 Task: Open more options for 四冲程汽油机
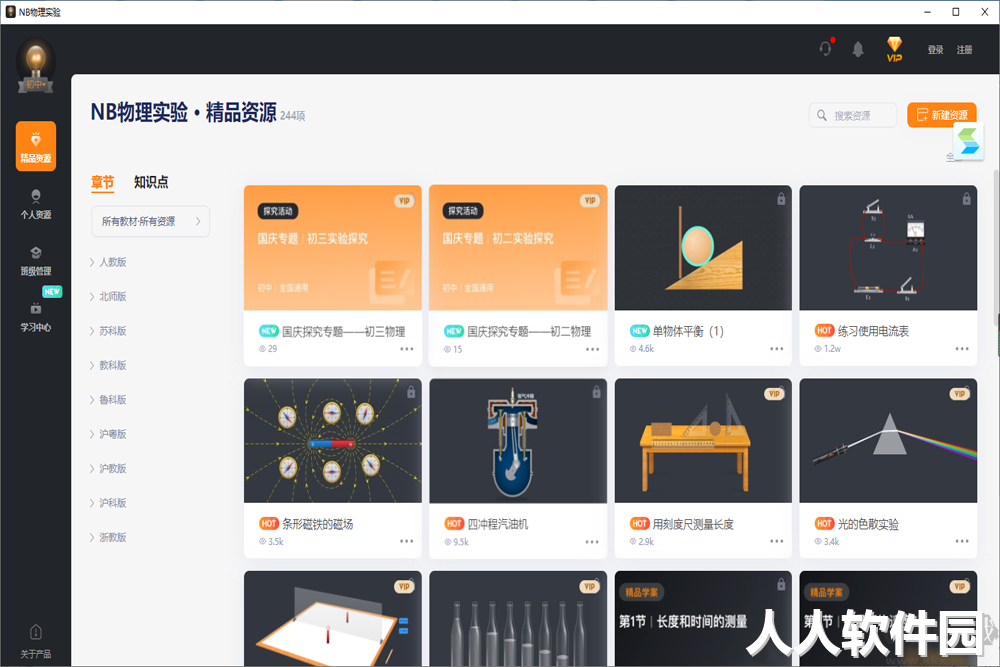click(592, 541)
